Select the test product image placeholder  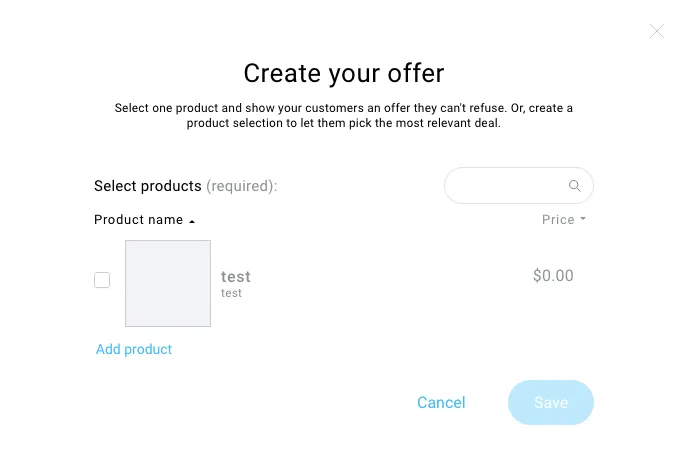[x=168, y=283]
